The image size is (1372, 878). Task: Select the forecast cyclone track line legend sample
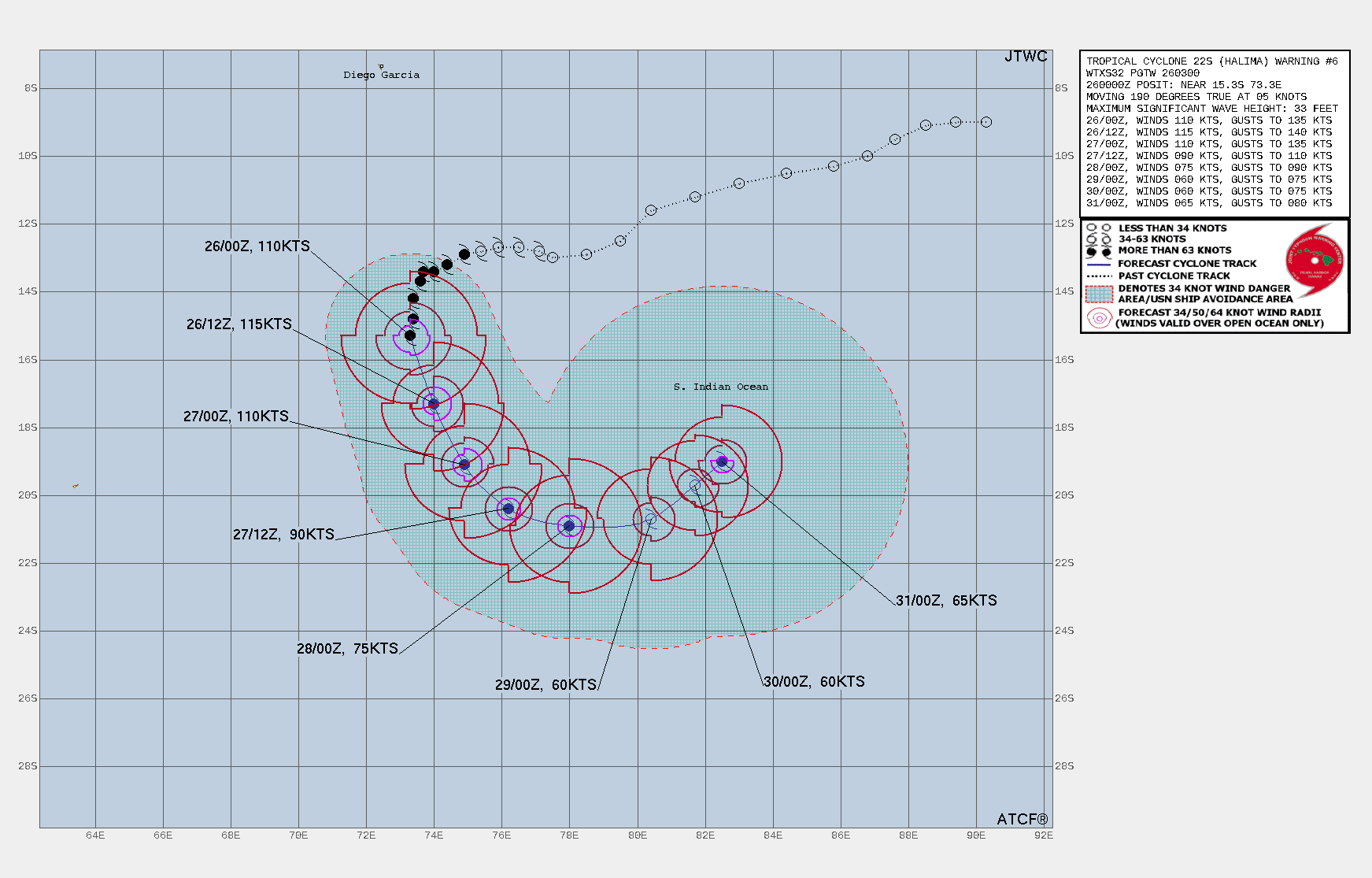tap(1098, 265)
